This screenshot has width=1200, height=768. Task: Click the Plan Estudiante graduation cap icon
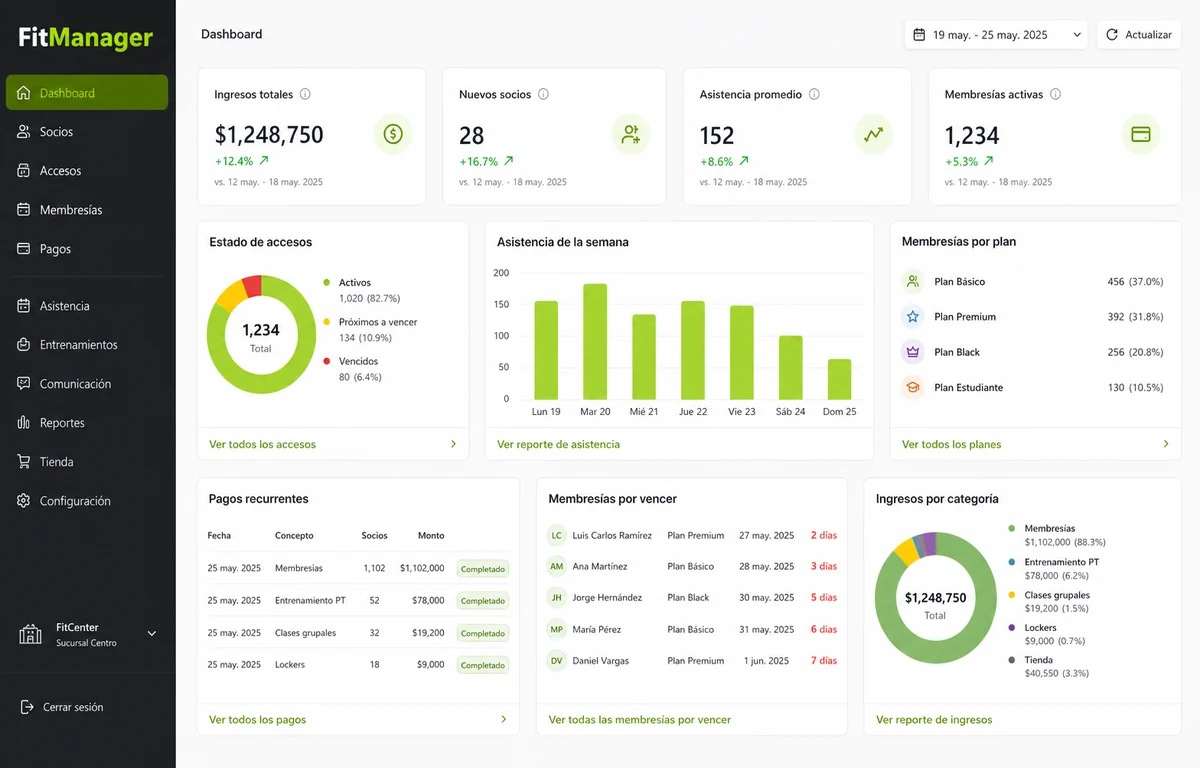(912, 387)
